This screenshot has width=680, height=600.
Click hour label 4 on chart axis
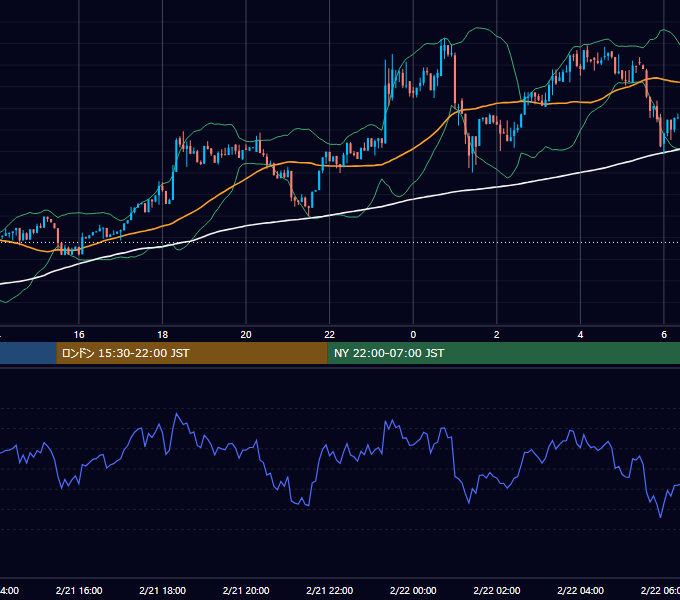(580, 335)
